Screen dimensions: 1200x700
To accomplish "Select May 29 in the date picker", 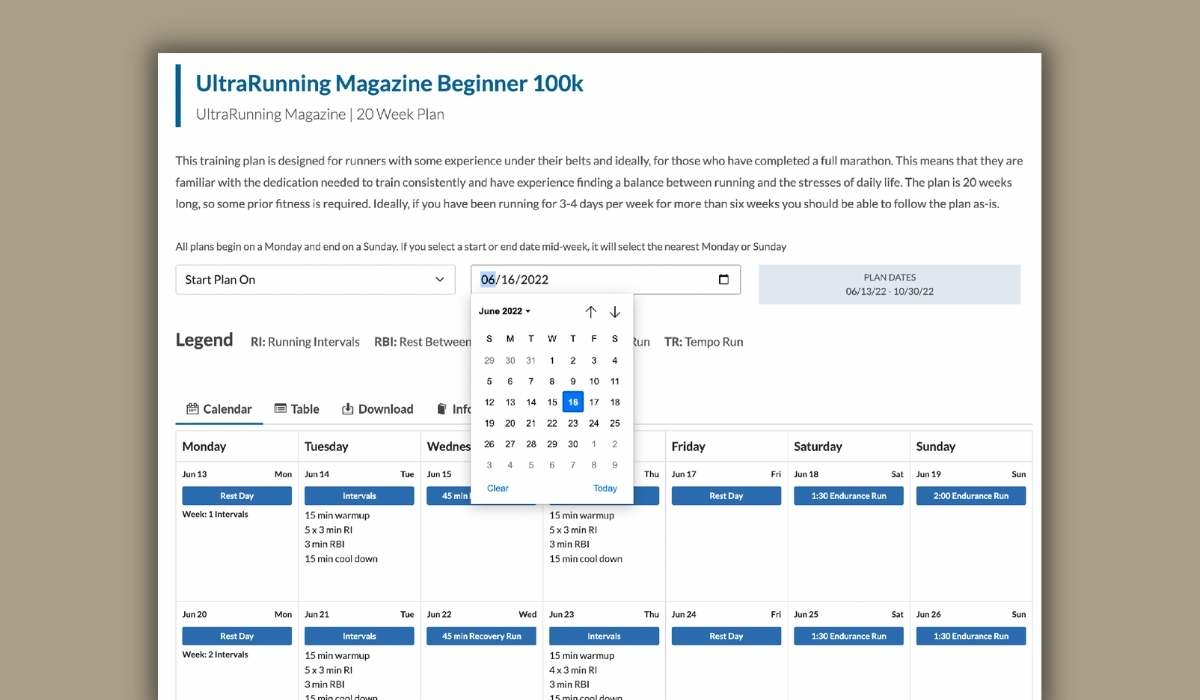I will pyautogui.click(x=489, y=360).
